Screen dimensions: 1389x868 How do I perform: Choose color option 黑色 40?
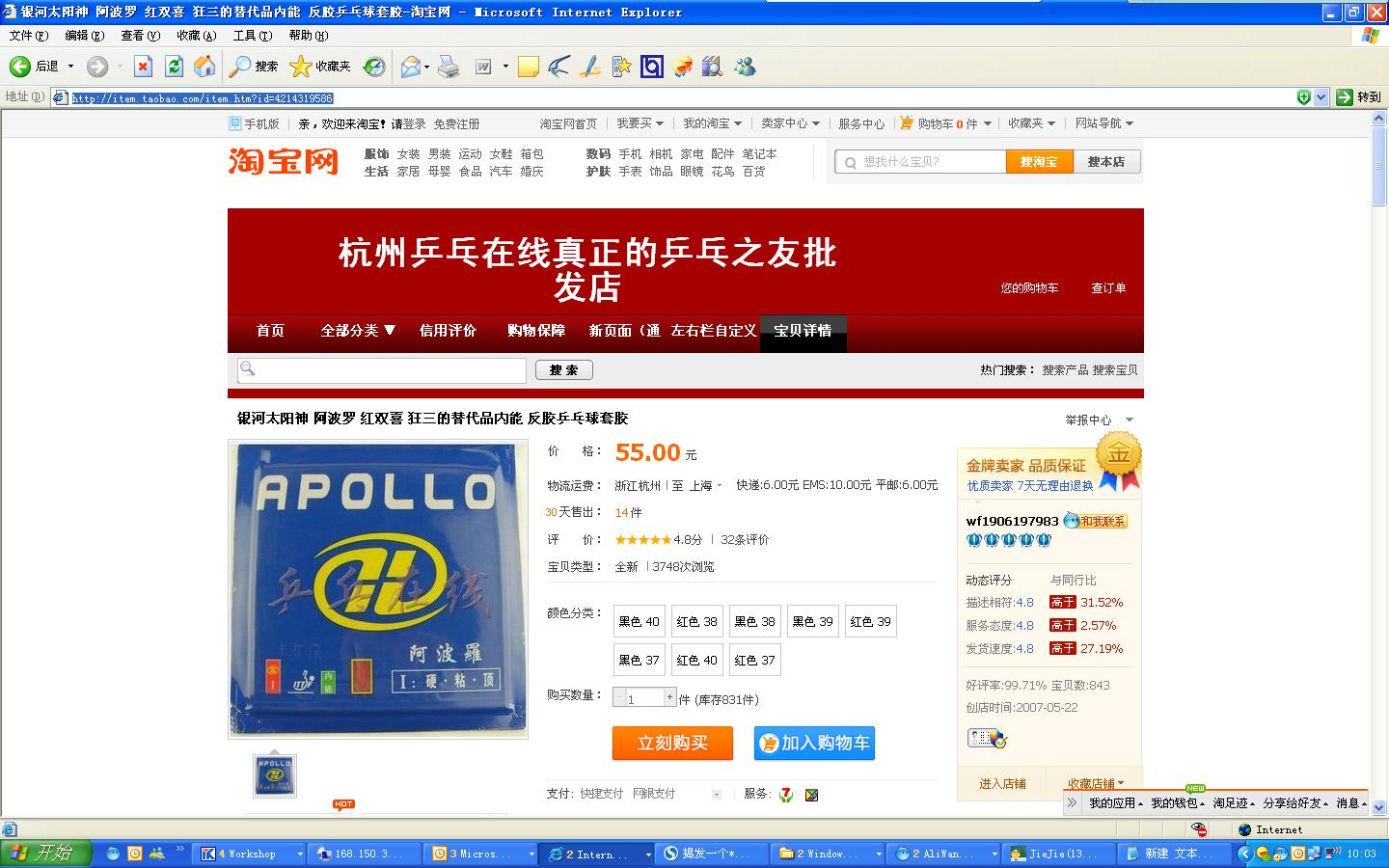pos(639,622)
